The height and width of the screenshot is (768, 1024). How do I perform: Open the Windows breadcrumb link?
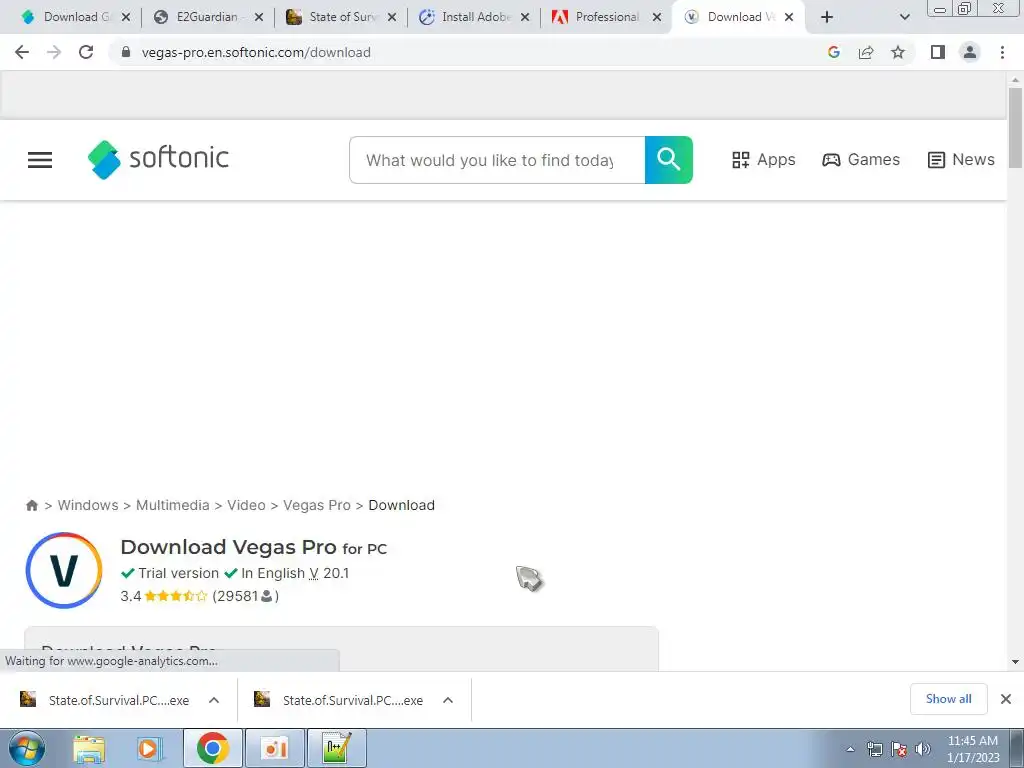click(x=88, y=505)
